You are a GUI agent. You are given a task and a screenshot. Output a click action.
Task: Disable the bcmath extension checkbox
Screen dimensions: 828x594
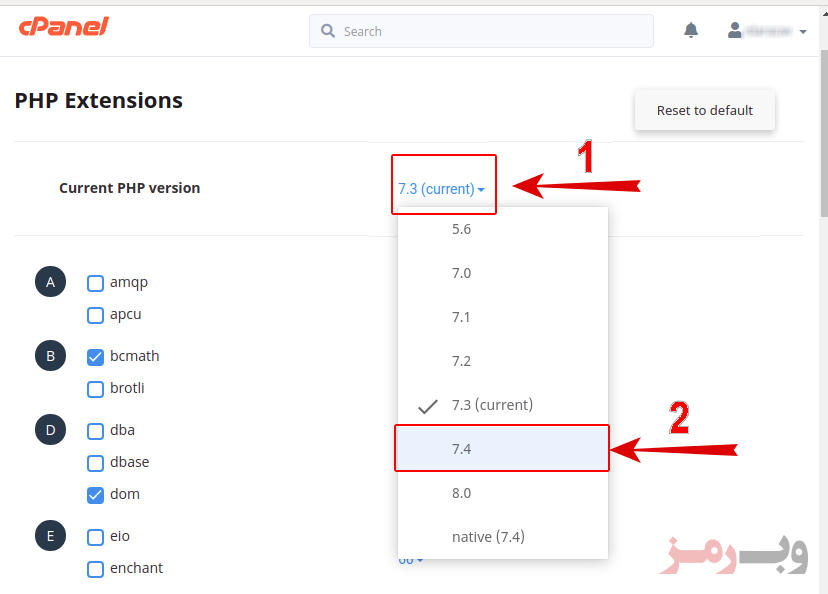click(x=95, y=357)
